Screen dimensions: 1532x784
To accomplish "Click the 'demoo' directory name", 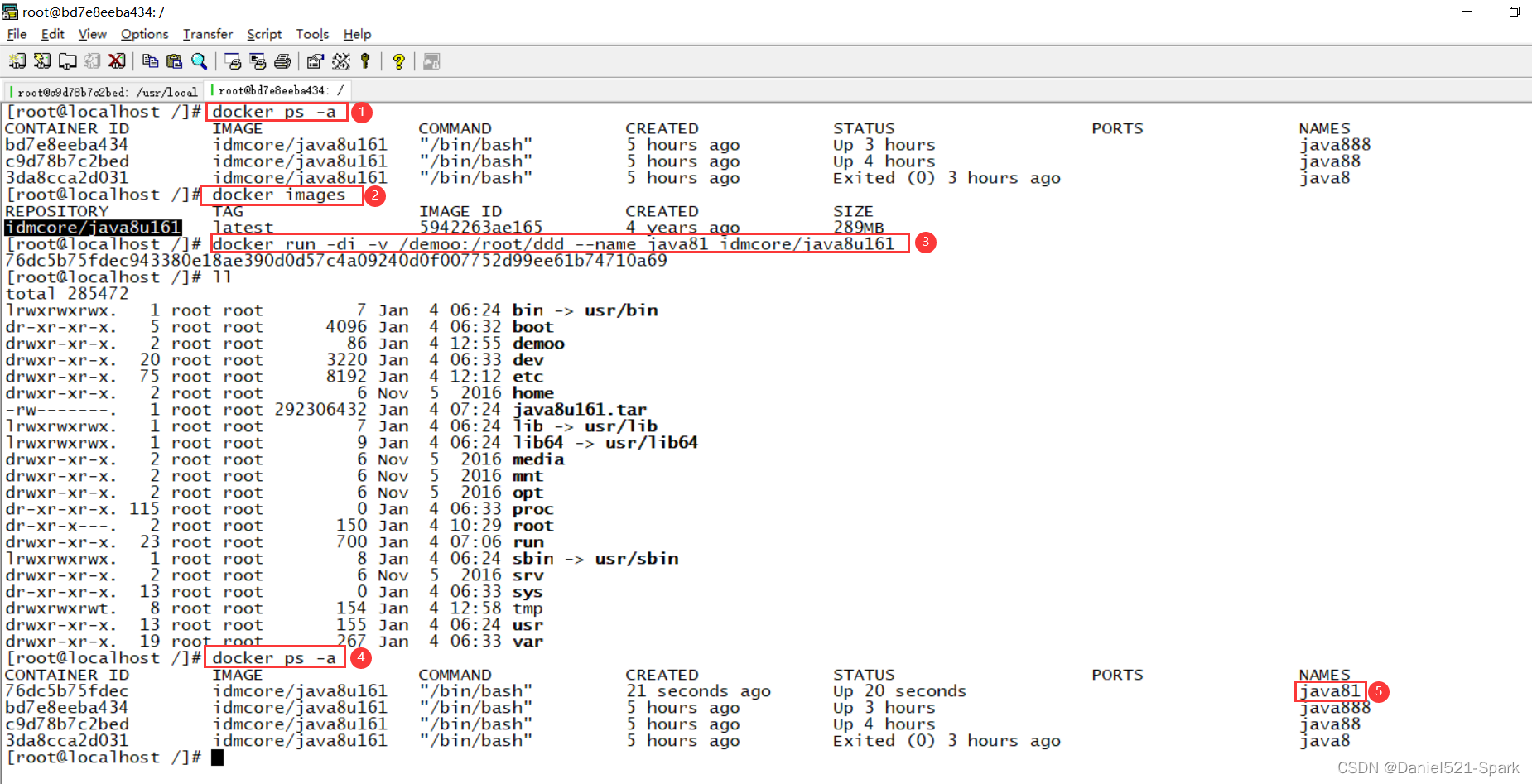I will click(538, 344).
